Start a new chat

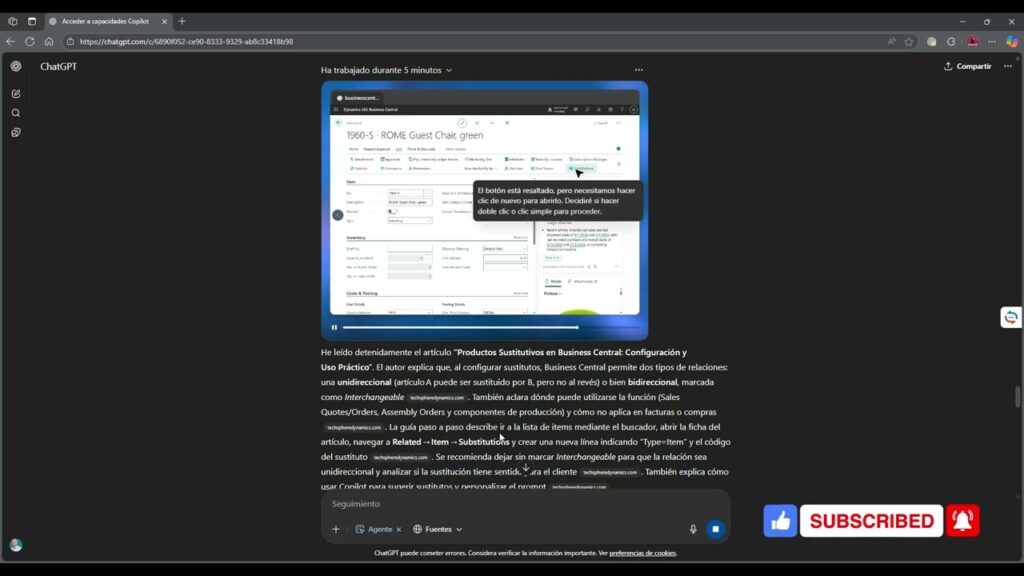coord(16,94)
